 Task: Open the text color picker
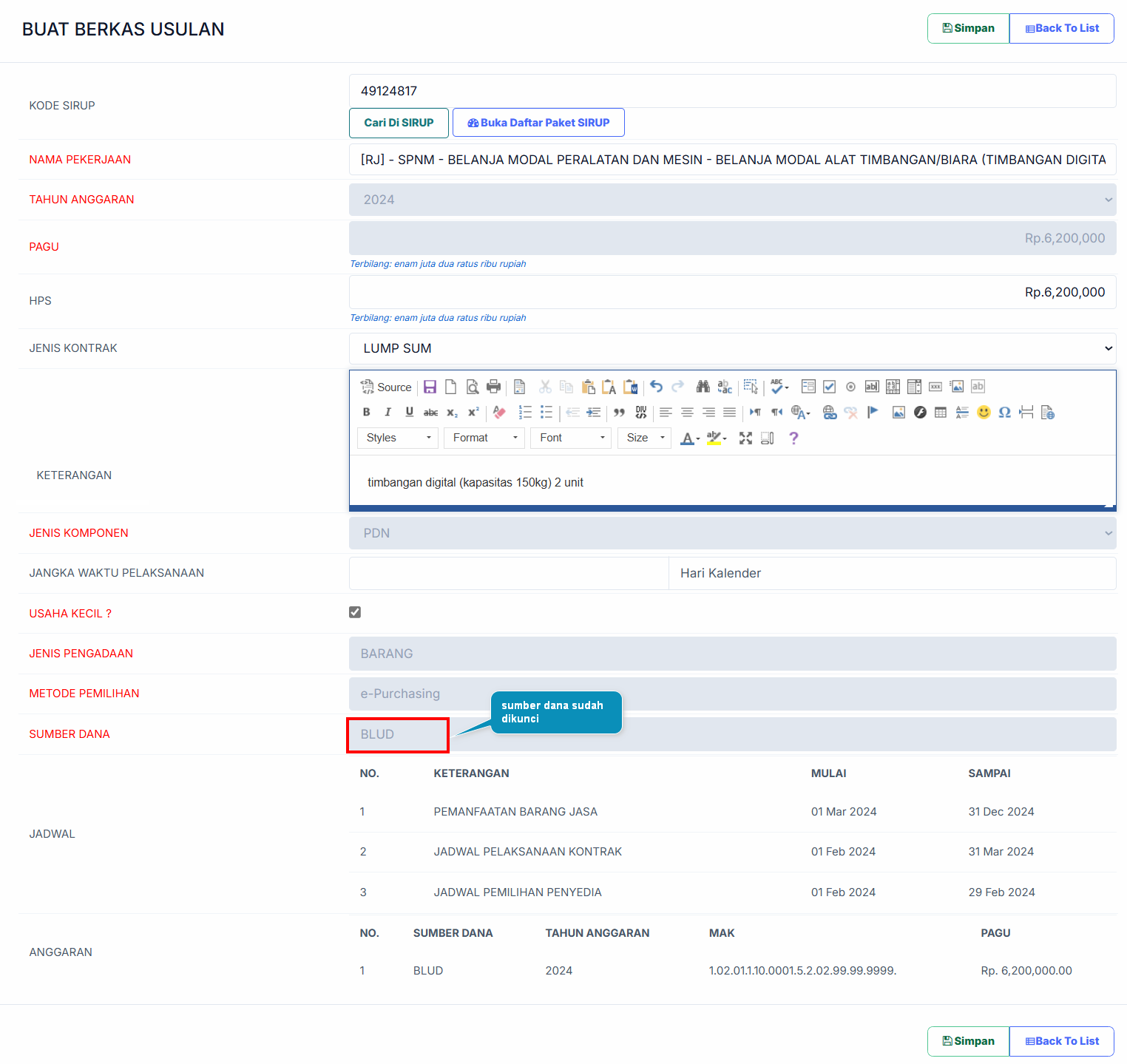688,438
